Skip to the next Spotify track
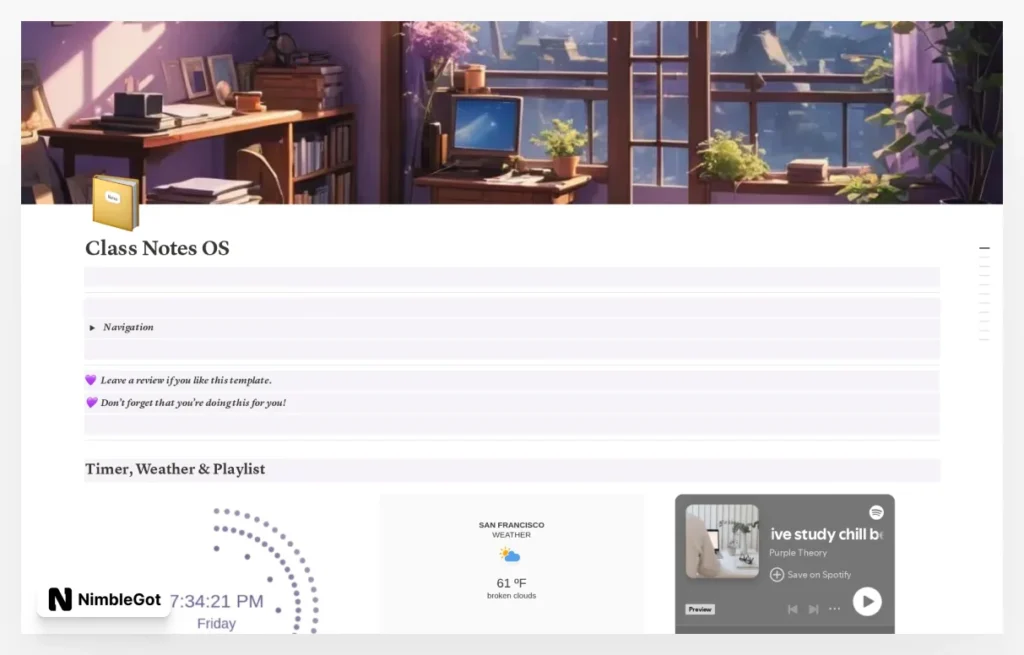 pos(813,609)
